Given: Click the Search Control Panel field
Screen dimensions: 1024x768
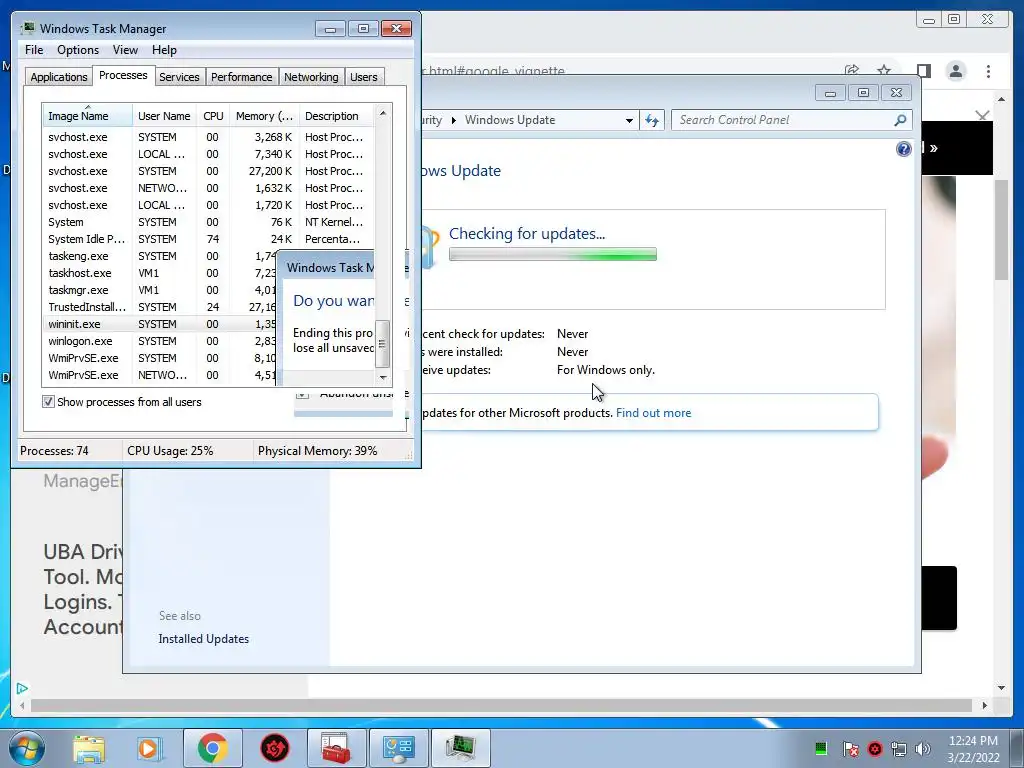Looking at the screenshot, I should (x=784, y=120).
